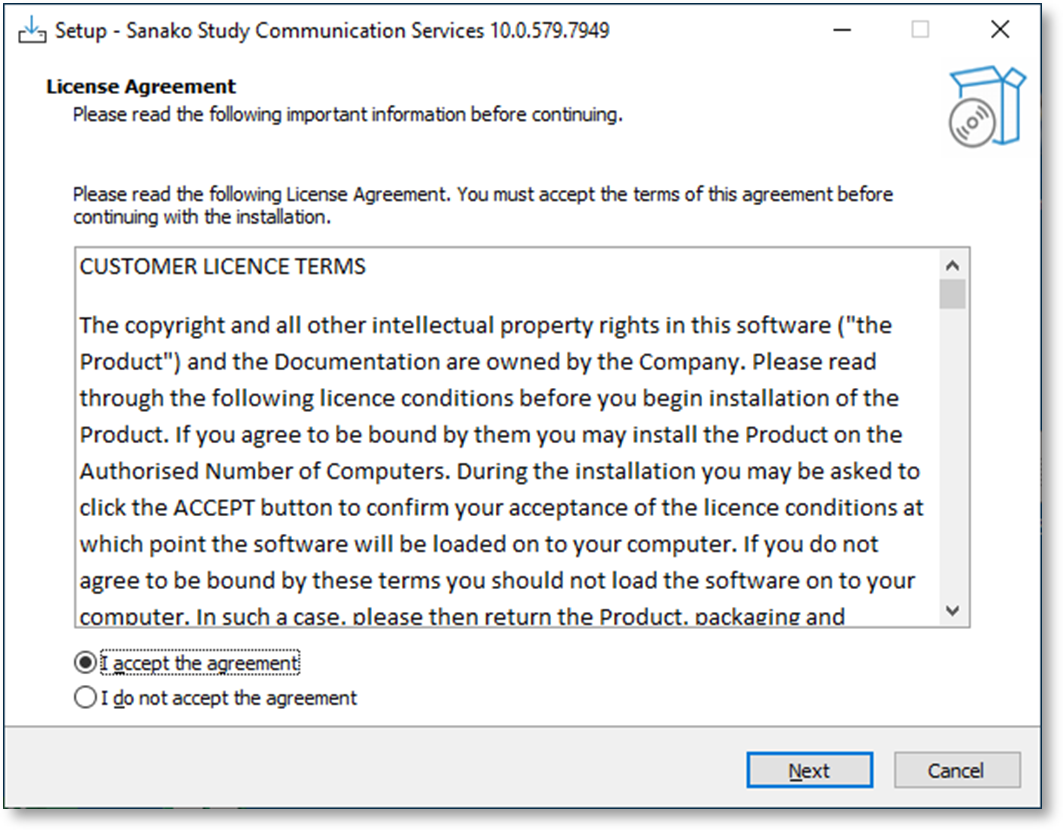Click the greyed-out maximize button
Image resolution: width=1063 pixels, height=830 pixels.
pos(920,30)
